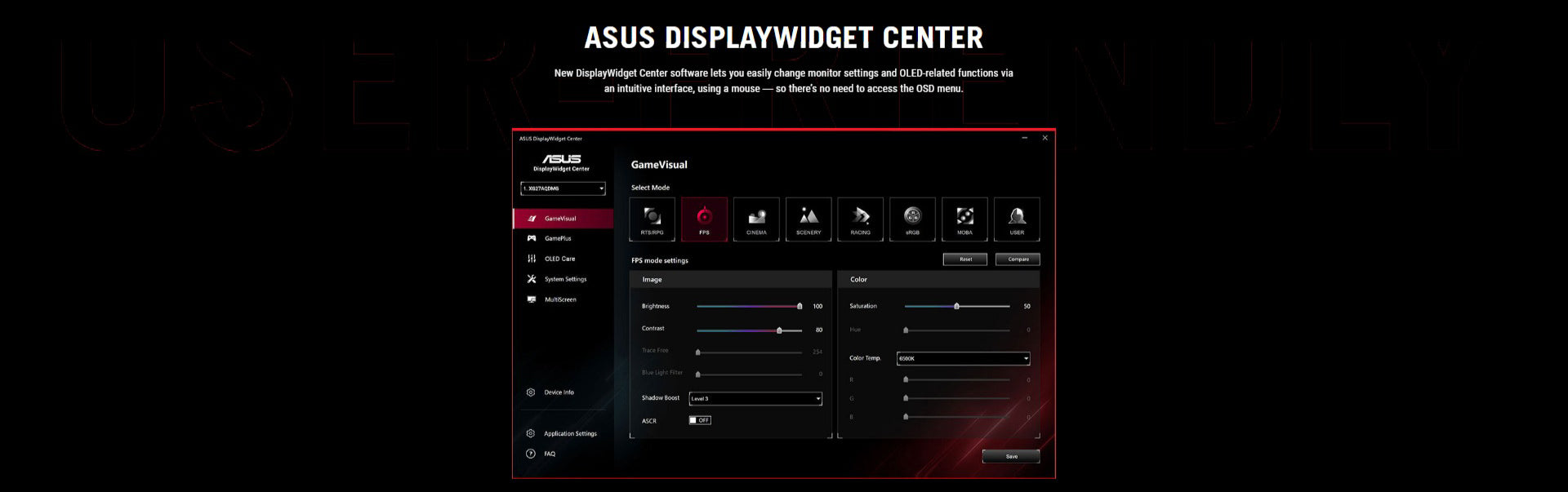This screenshot has height=492, width=1568.
Task: Choose the Cinema mode icon
Action: point(756,219)
